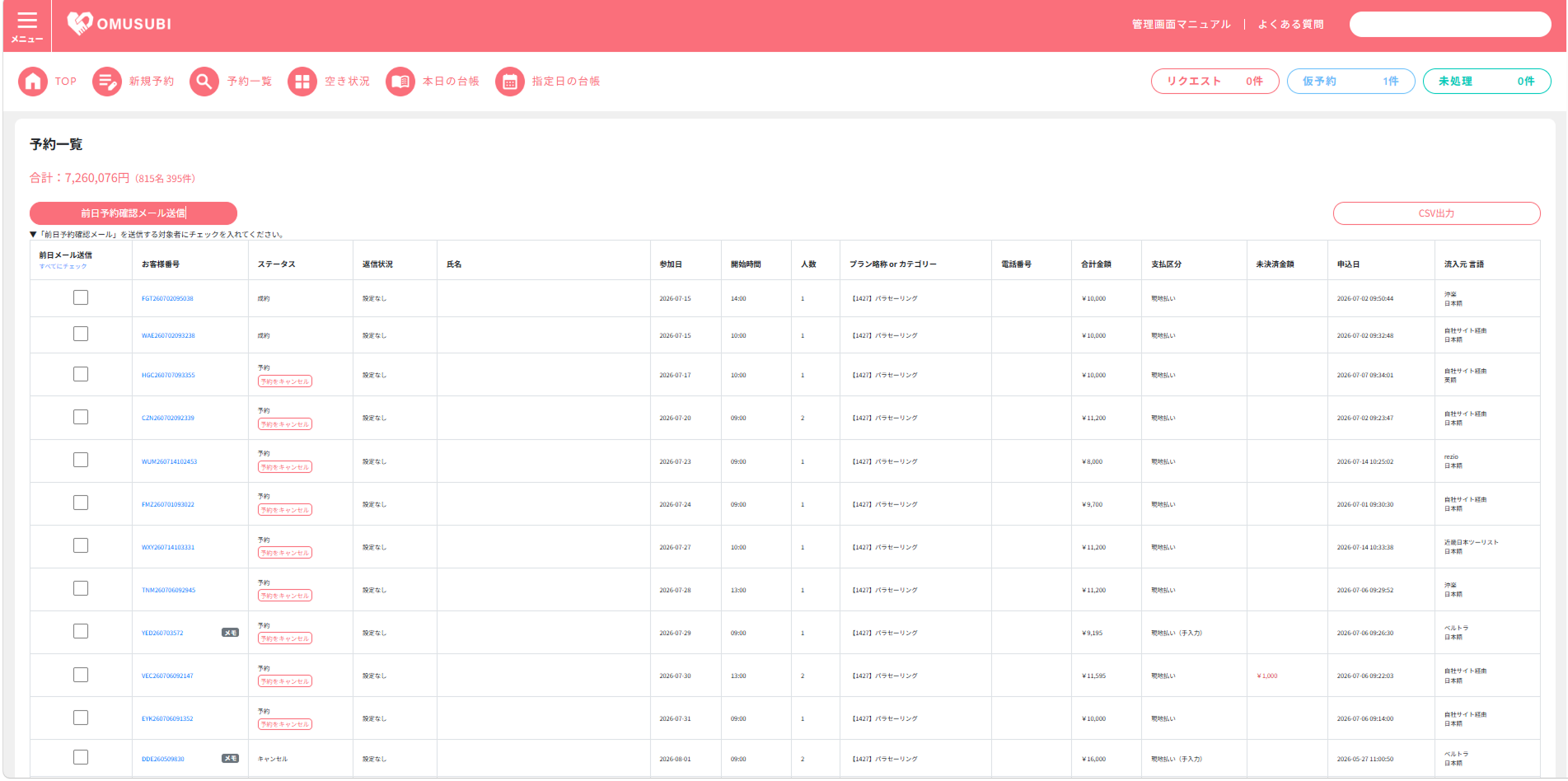Check the box for TNM260706092945
The width and height of the screenshot is (1568, 781).
[81, 588]
